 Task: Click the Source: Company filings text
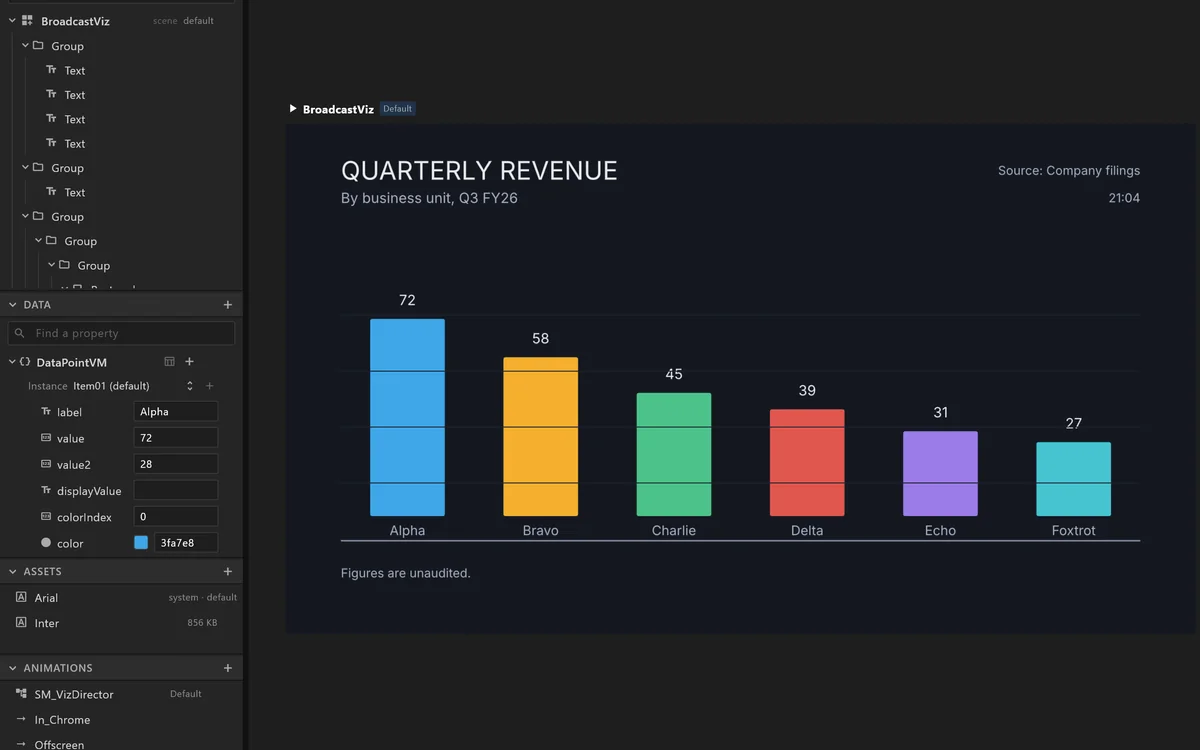click(x=1069, y=171)
